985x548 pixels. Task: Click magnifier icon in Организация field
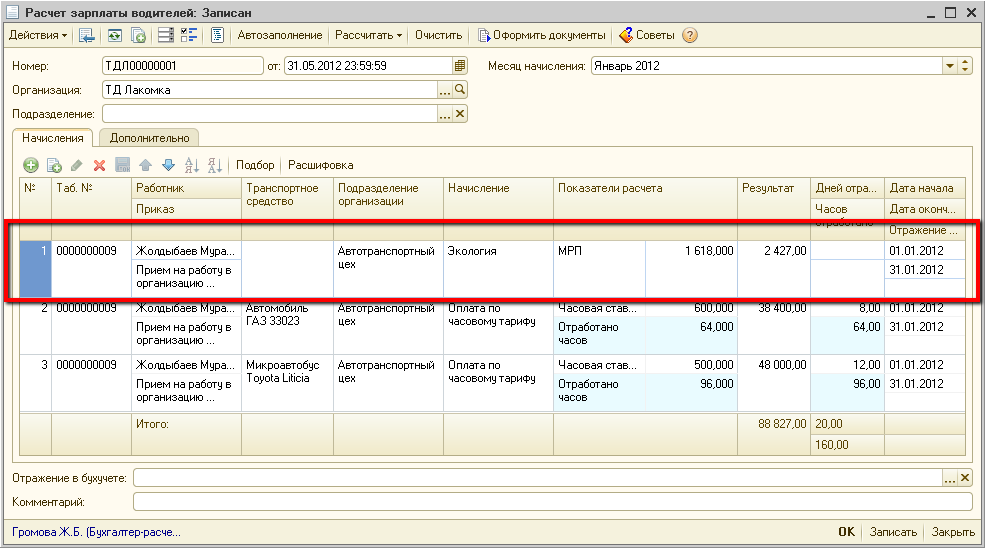pyautogui.click(x=460, y=90)
